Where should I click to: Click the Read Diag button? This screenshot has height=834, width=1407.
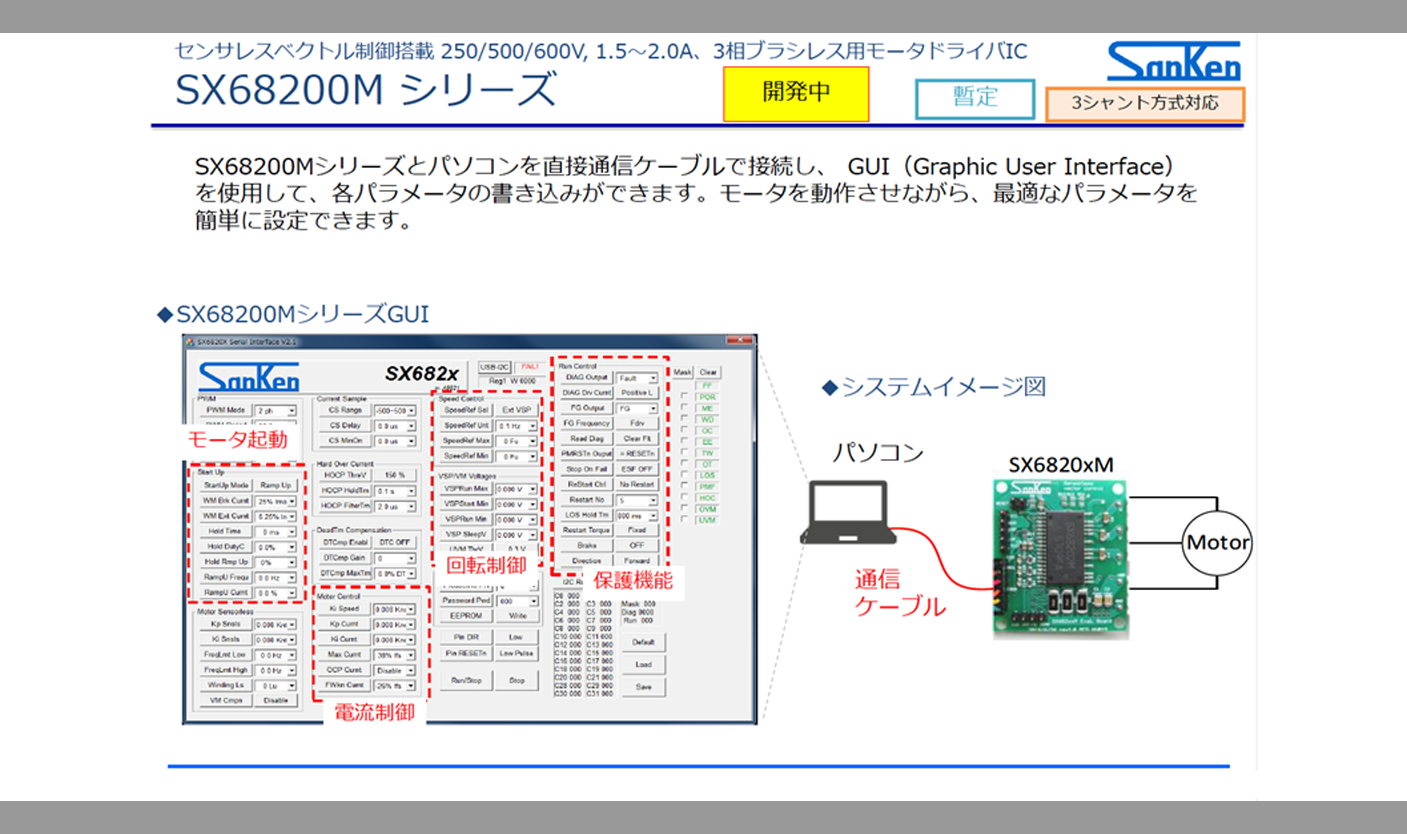tap(586, 438)
